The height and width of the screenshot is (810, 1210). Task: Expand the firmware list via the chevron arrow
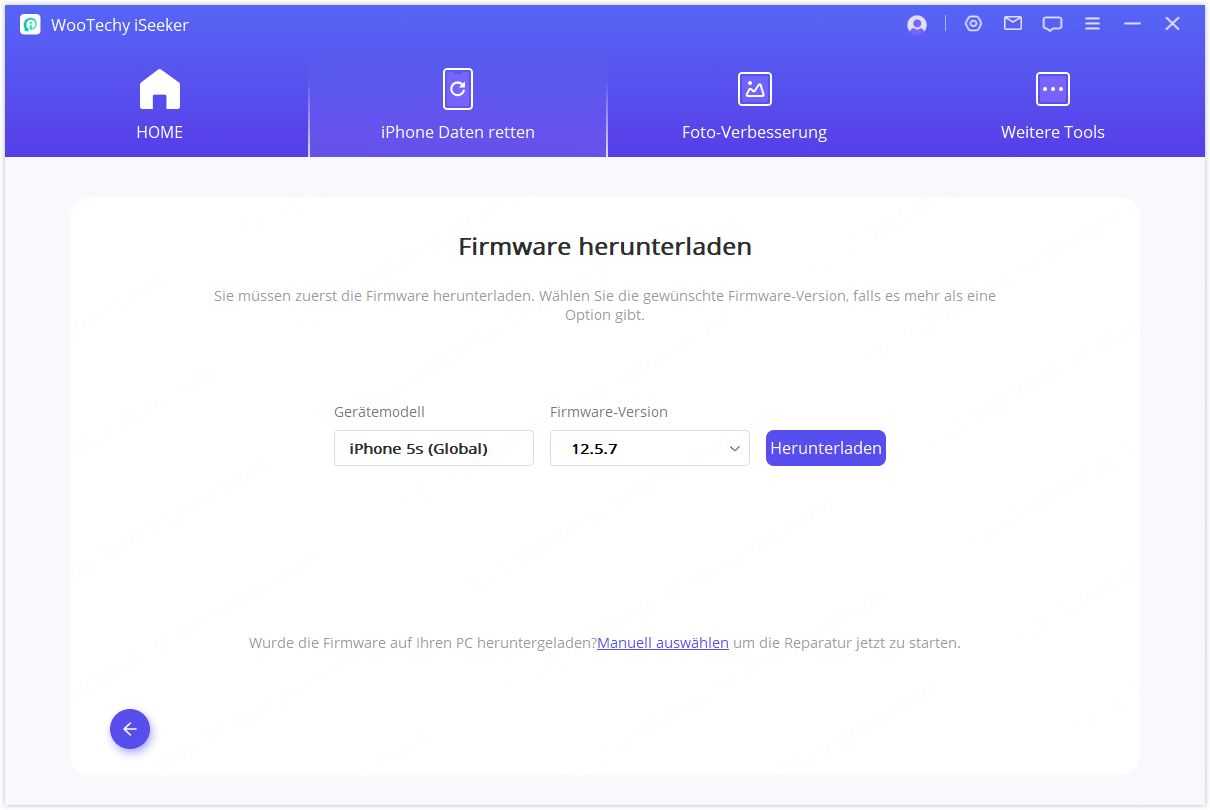734,448
